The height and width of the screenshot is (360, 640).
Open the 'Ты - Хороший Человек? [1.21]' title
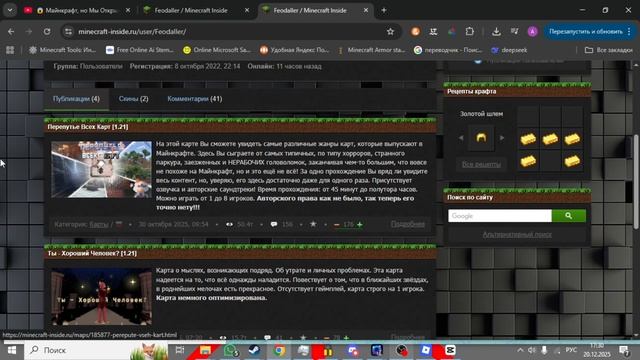pos(92,253)
